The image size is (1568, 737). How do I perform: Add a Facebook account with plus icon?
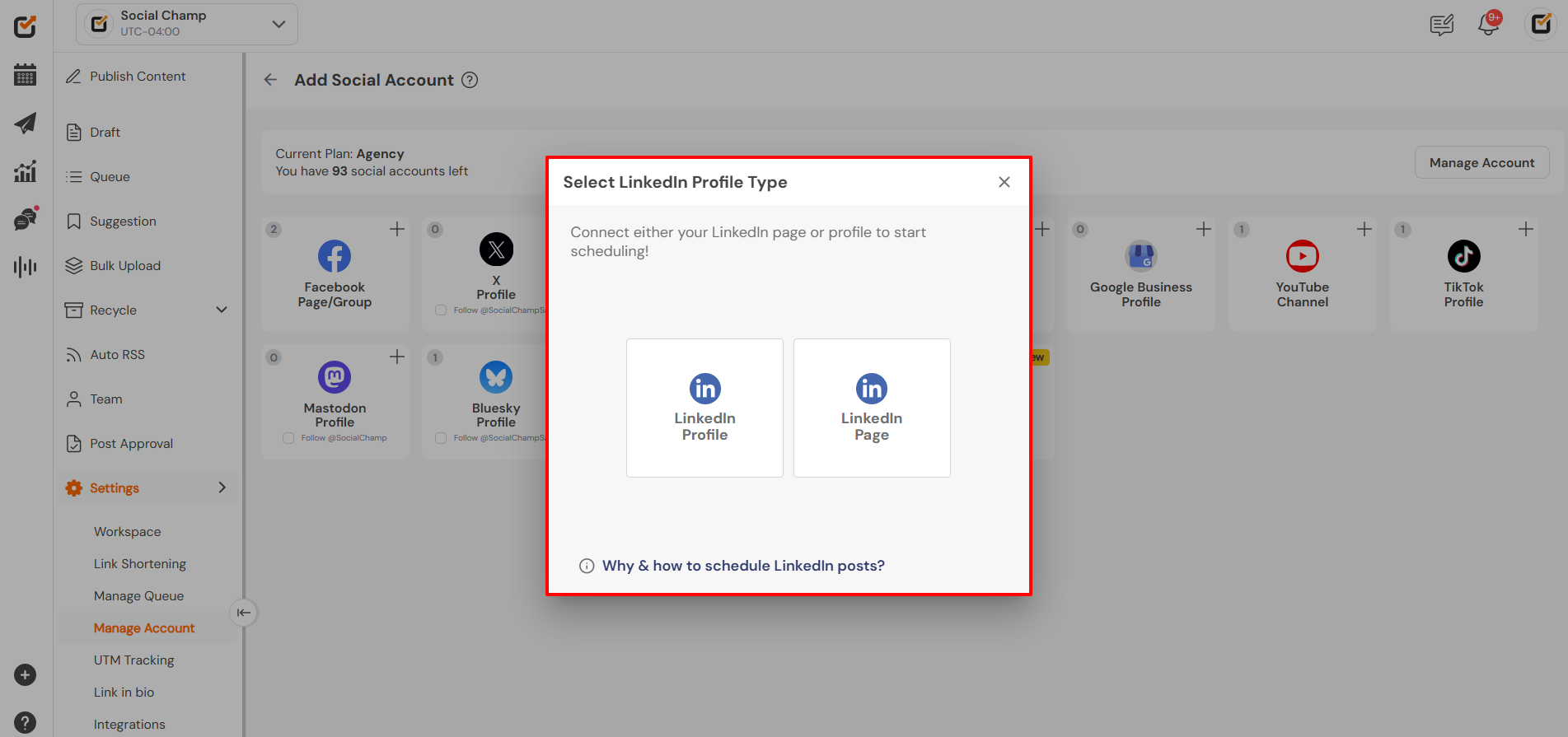point(397,229)
